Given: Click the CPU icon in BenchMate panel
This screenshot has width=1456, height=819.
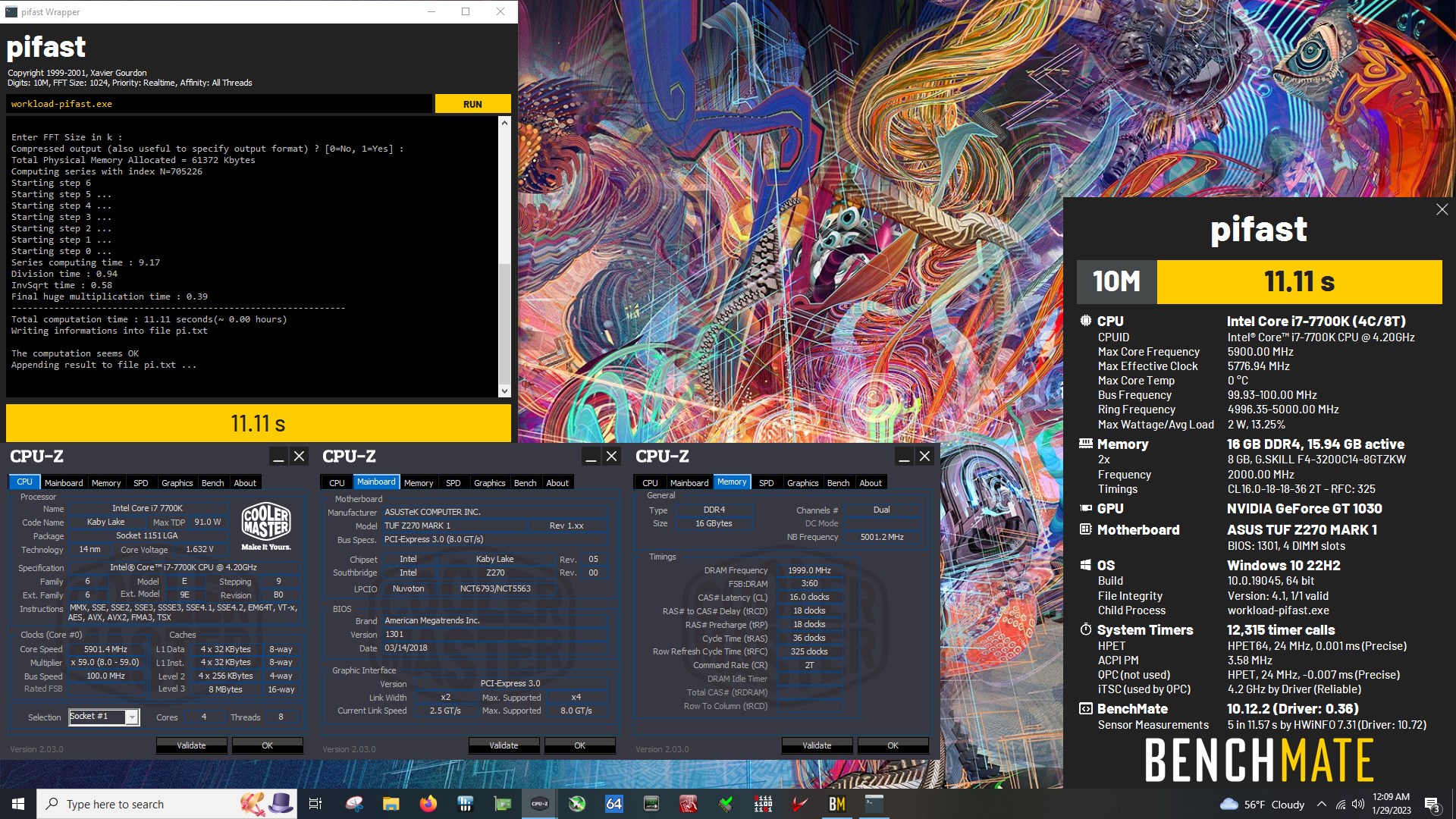Looking at the screenshot, I should click(x=1086, y=321).
